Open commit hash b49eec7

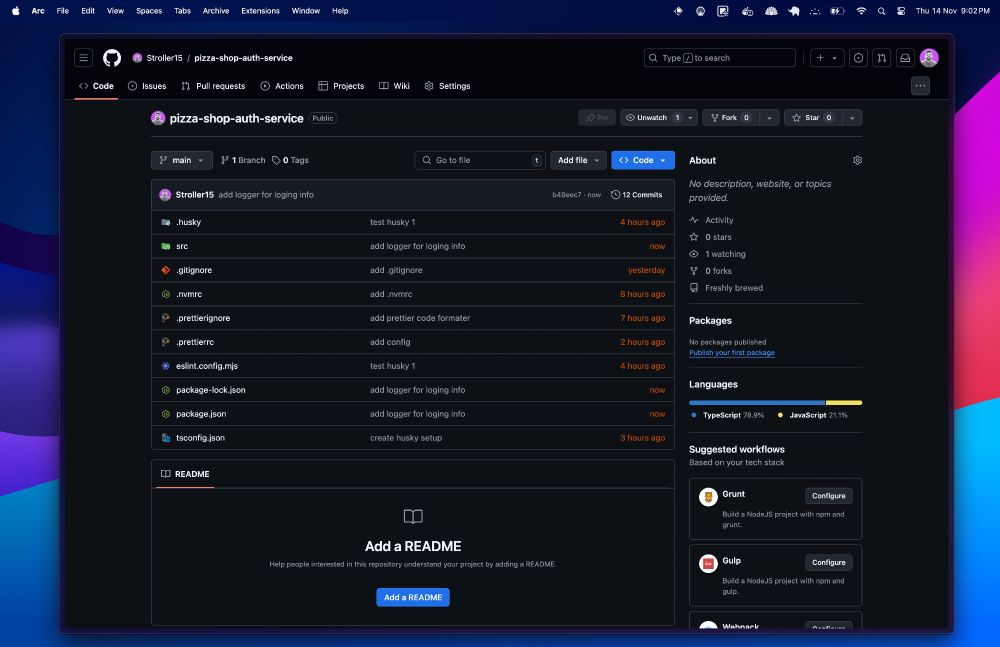[x=566, y=195]
